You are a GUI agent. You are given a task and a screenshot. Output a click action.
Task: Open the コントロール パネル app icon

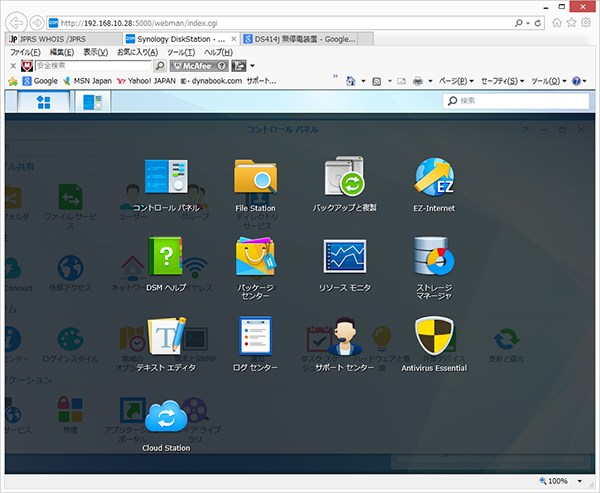point(166,177)
